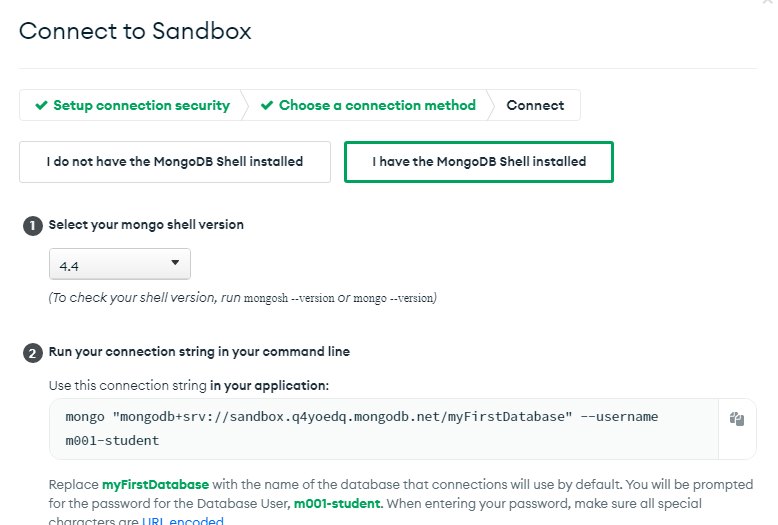Click checkmark beside Choose a connection method
778x525 pixels.
tap(267, 105)
